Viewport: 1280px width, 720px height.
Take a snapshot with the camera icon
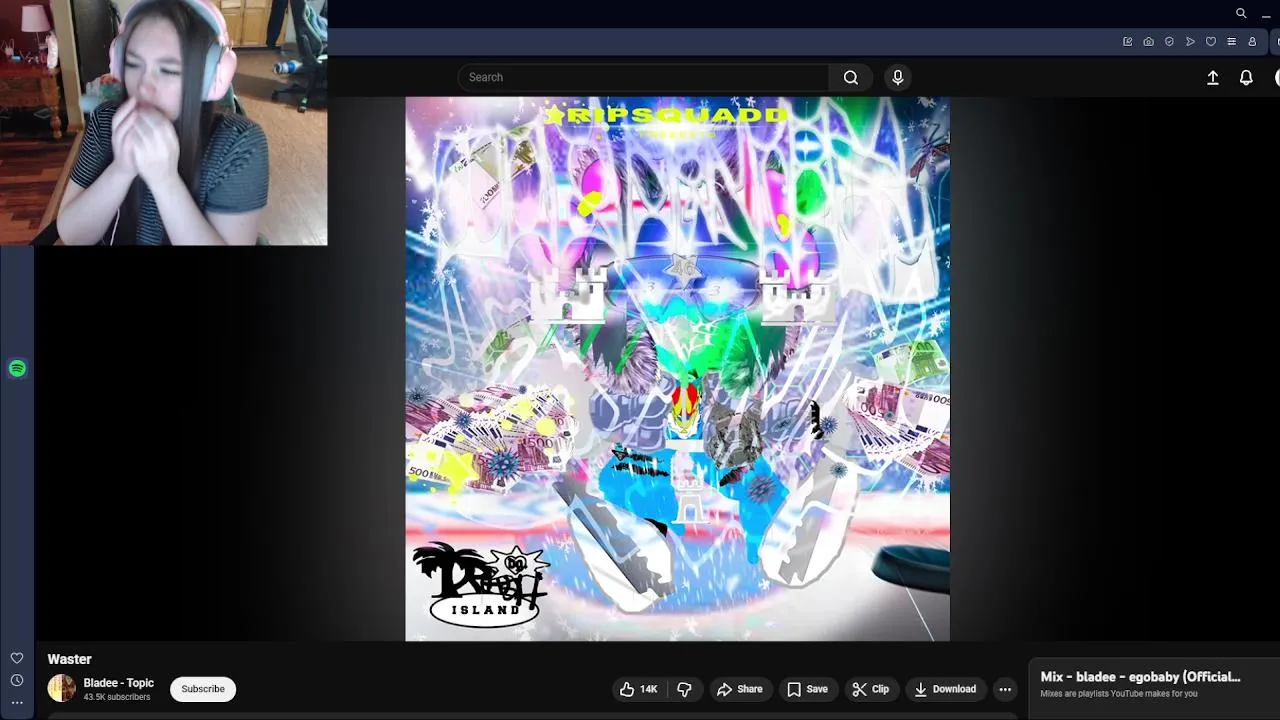pyautogui.click(x=1148, y=42)
